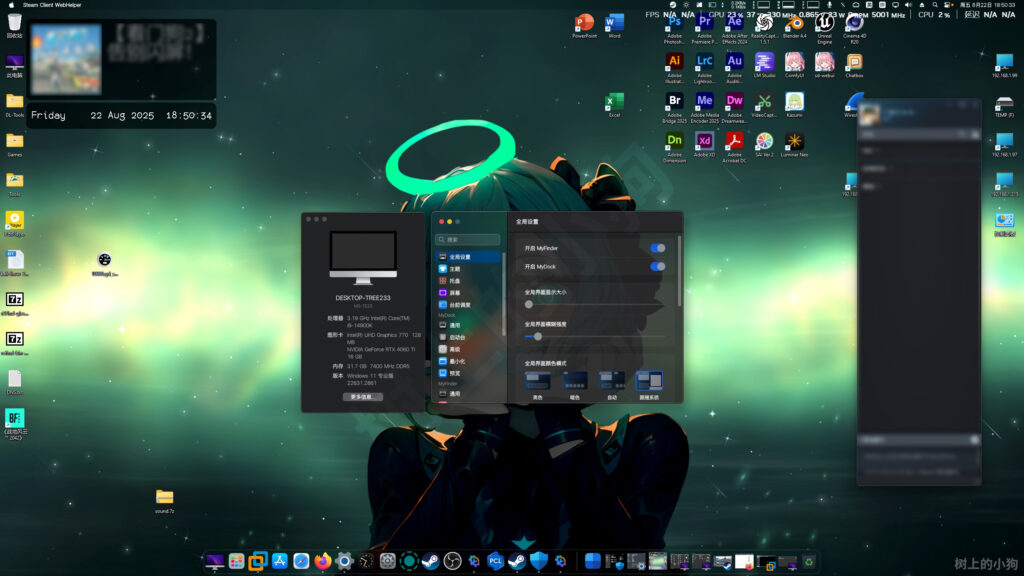Launch Firefox from the dock
The width and height of the screenshot is (1024, 576).
coord(323,561)
